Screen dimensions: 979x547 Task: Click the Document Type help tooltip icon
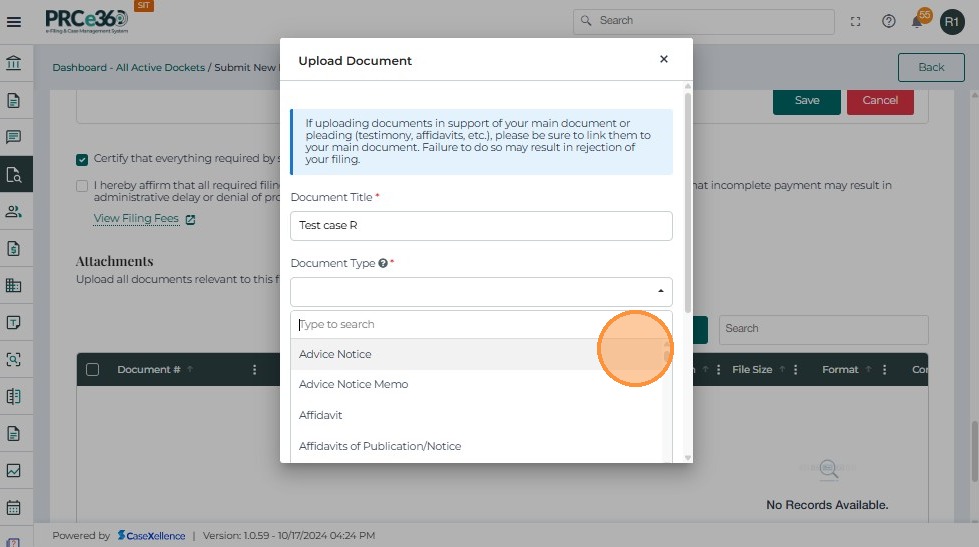click(383, 263)
